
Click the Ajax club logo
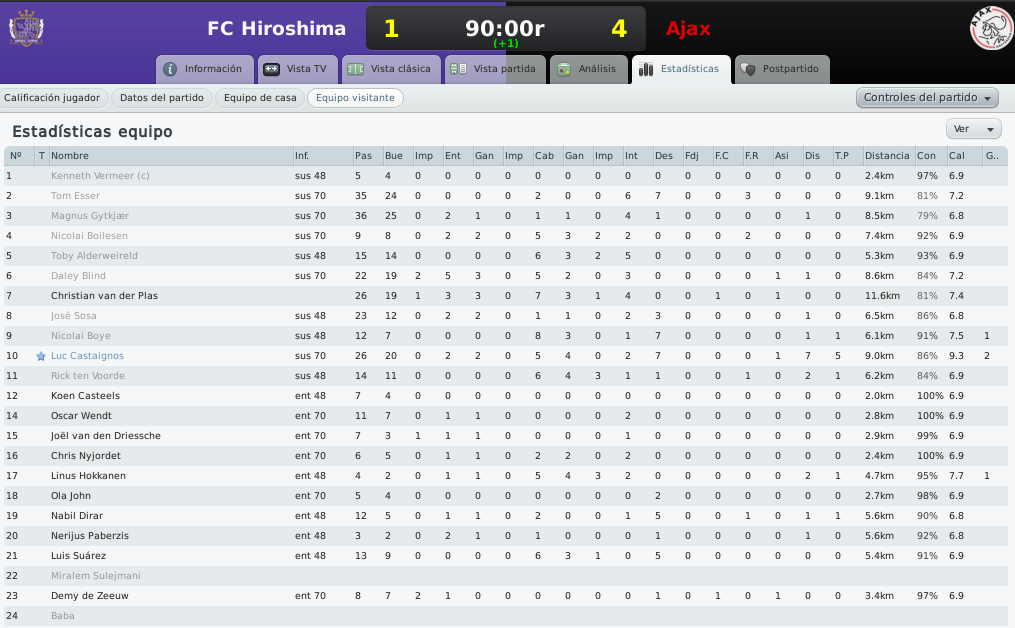tap(991, 28)
